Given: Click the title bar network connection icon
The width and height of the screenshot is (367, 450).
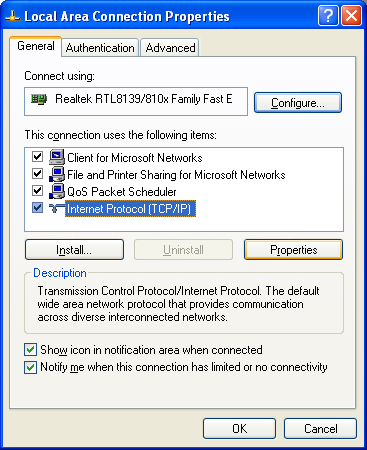Looking at the screenshot, I should click(x=13, y=16).
